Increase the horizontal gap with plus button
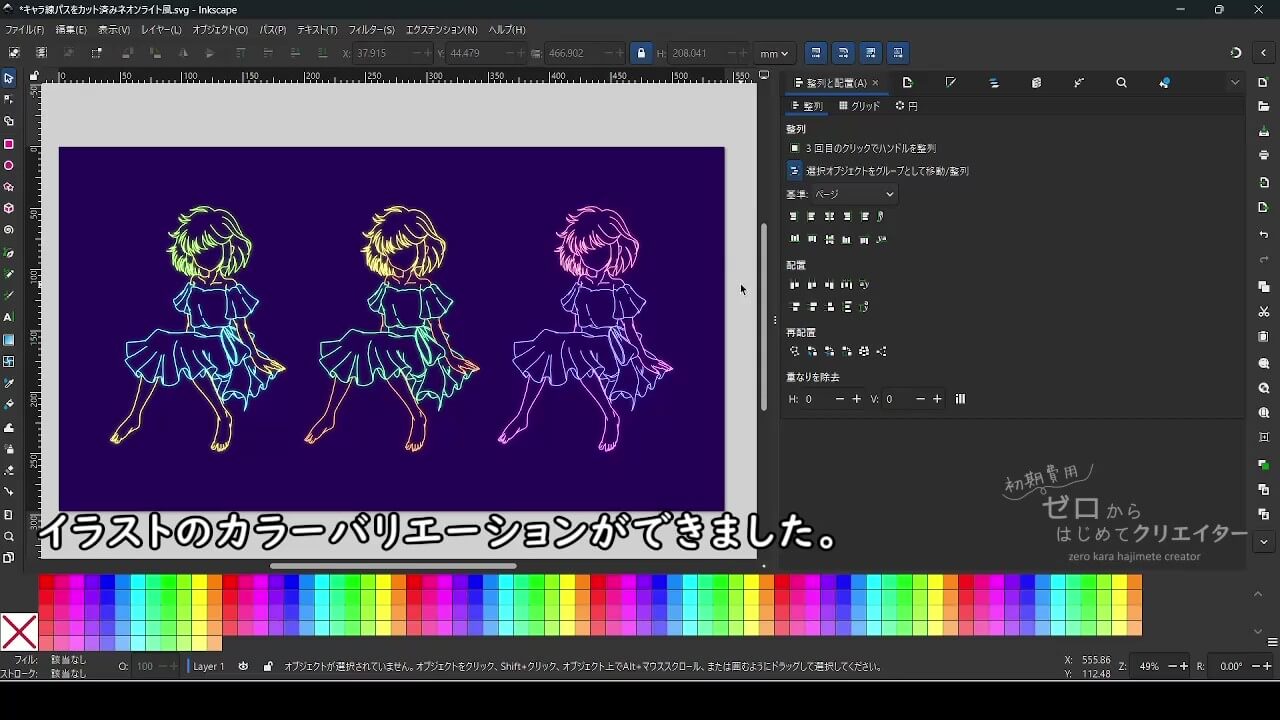Viewport: 1280px width, 720px height. 857,398
